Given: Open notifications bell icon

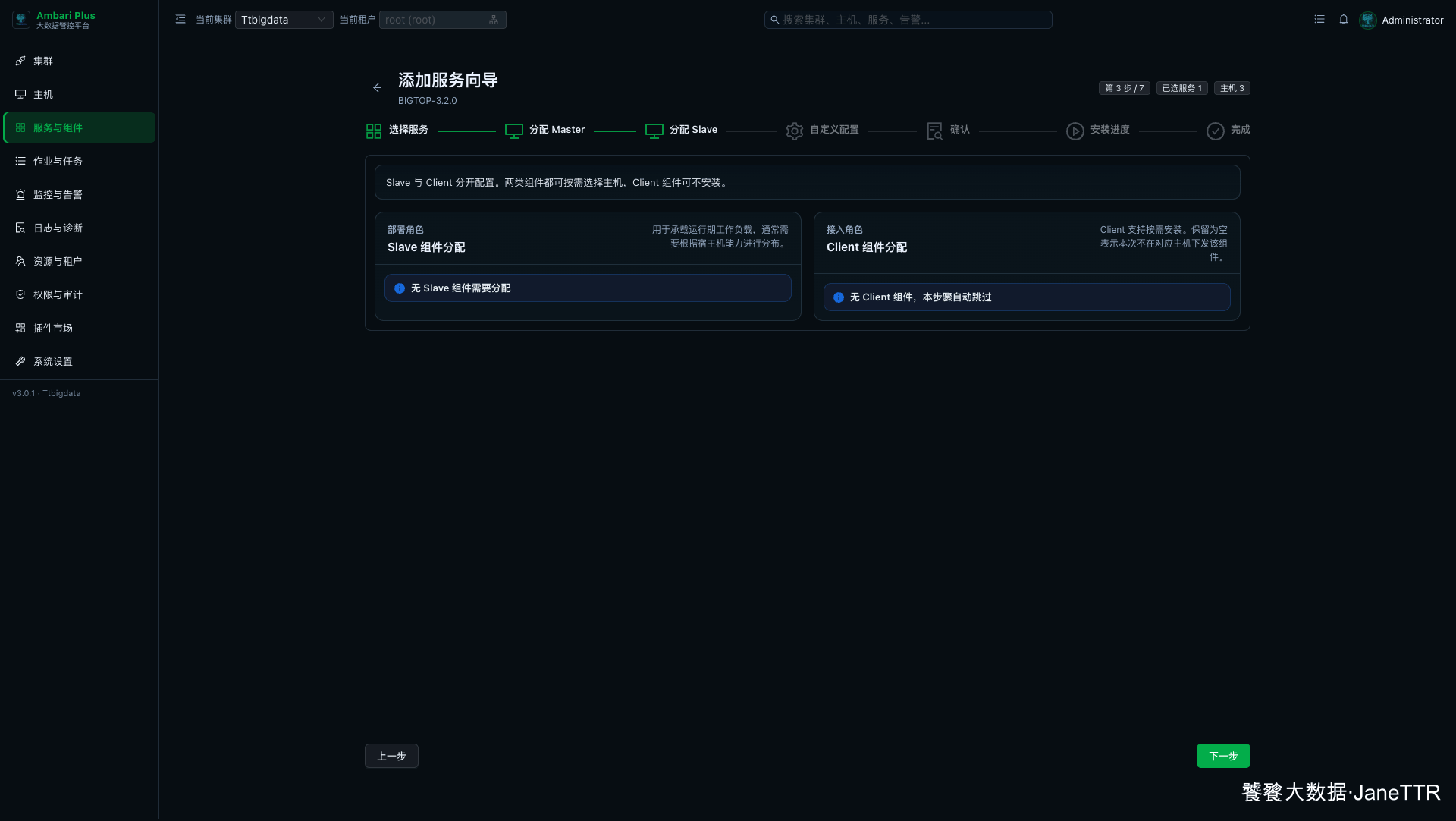Looking at the screenshot, I should click(x=1344, y=20).
